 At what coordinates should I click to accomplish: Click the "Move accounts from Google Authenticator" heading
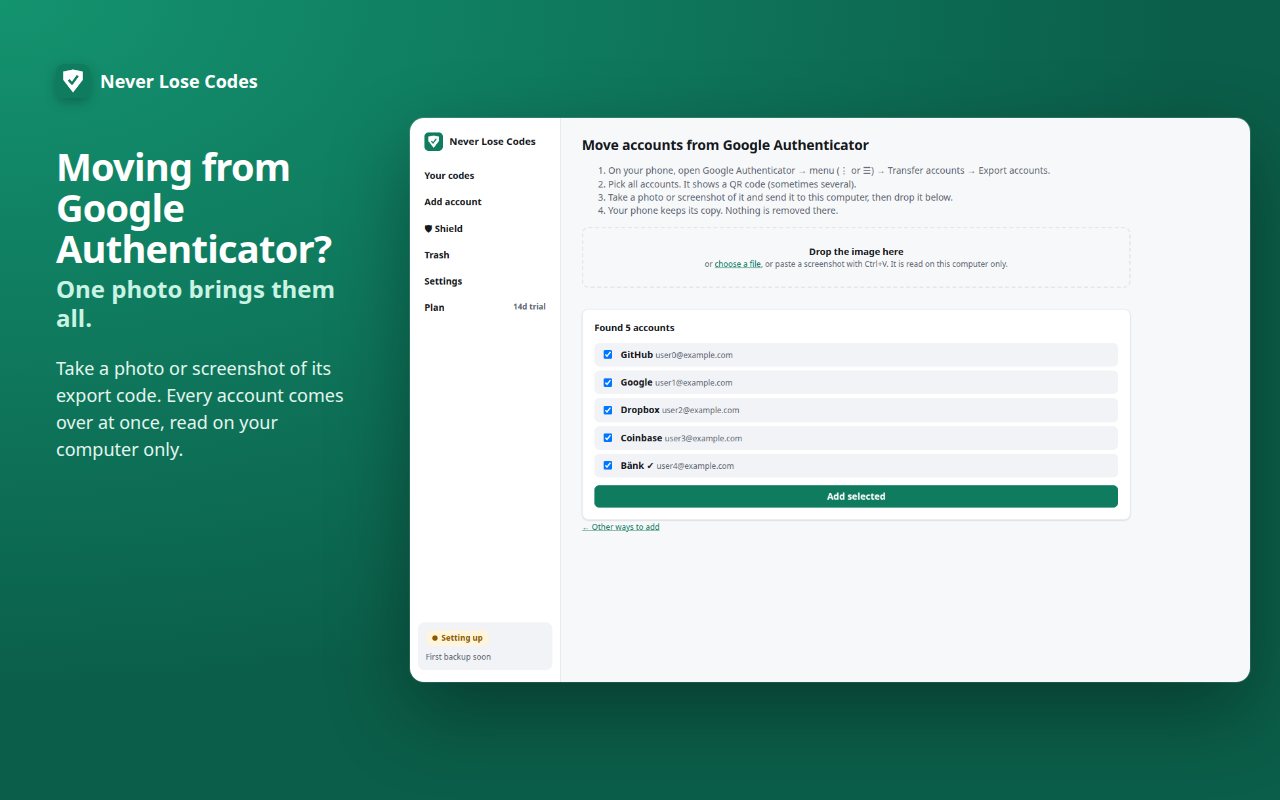pyautogui.click(x=725, y=145)
